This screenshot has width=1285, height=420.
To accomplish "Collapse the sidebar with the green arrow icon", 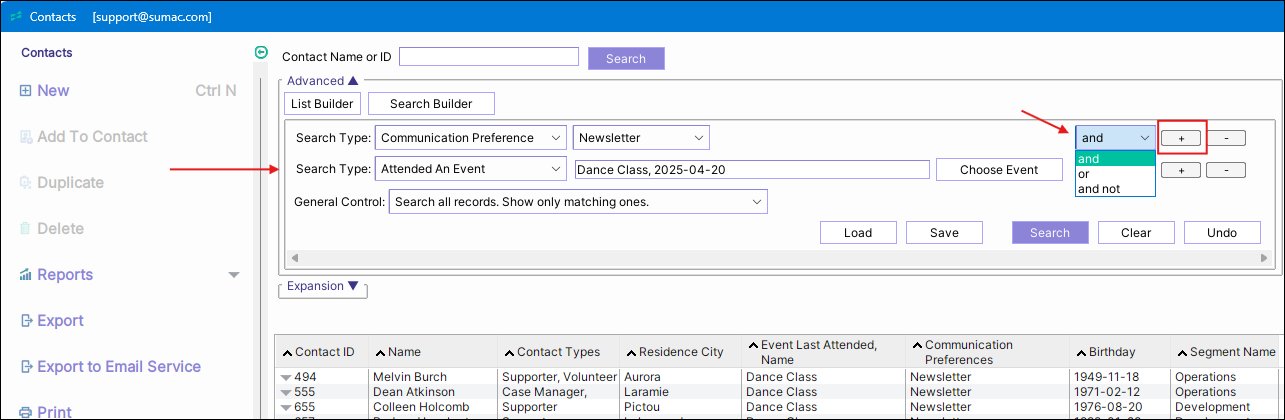I will pyautogui.click(x=262, y=52).
